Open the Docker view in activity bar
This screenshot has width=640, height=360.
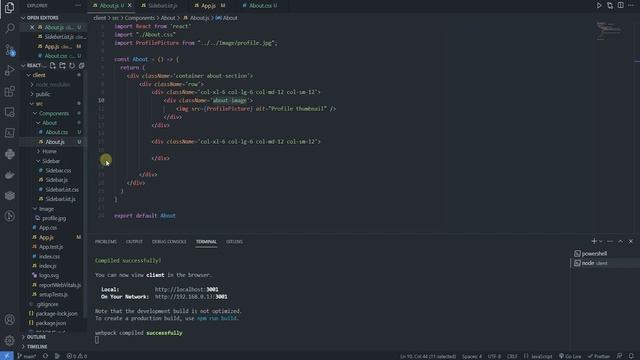pyautogui.click(x=9, y=175)
